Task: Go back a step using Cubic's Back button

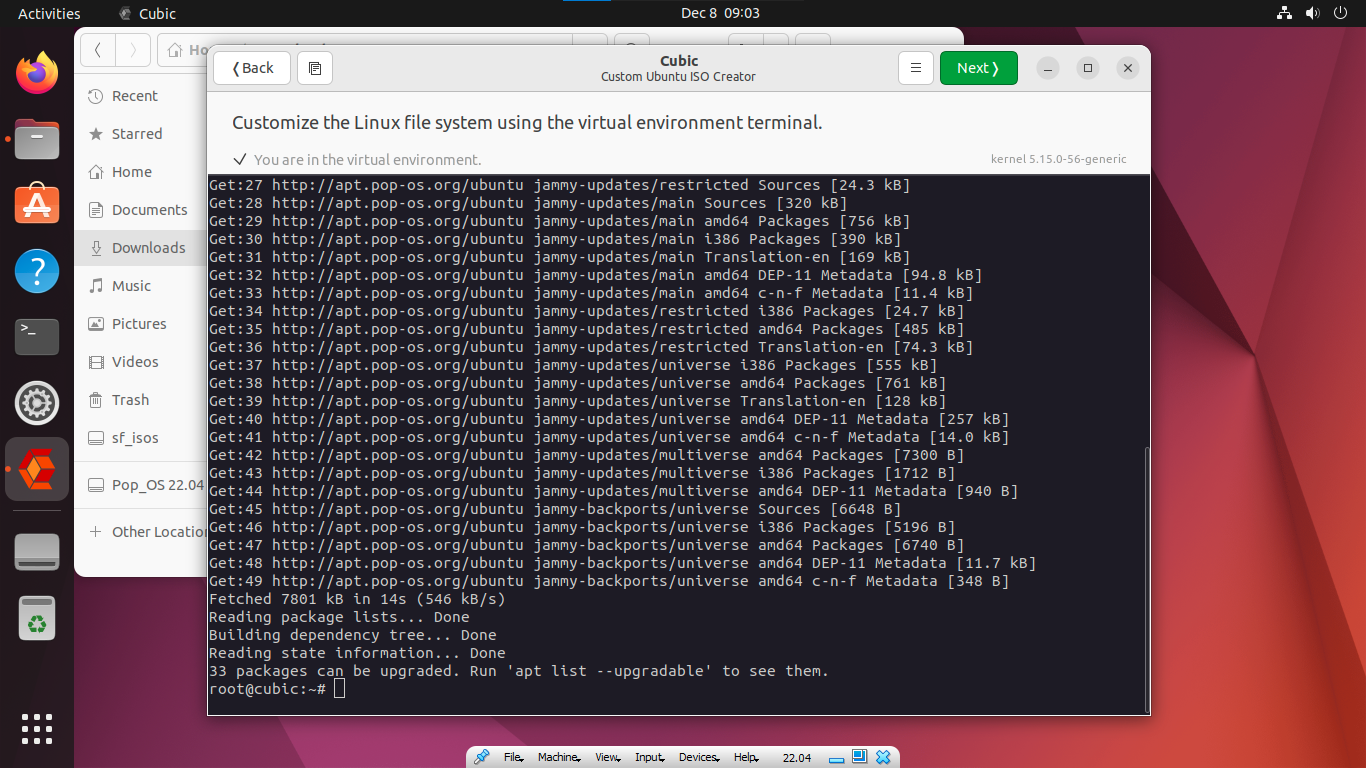Action: [251, 68]
